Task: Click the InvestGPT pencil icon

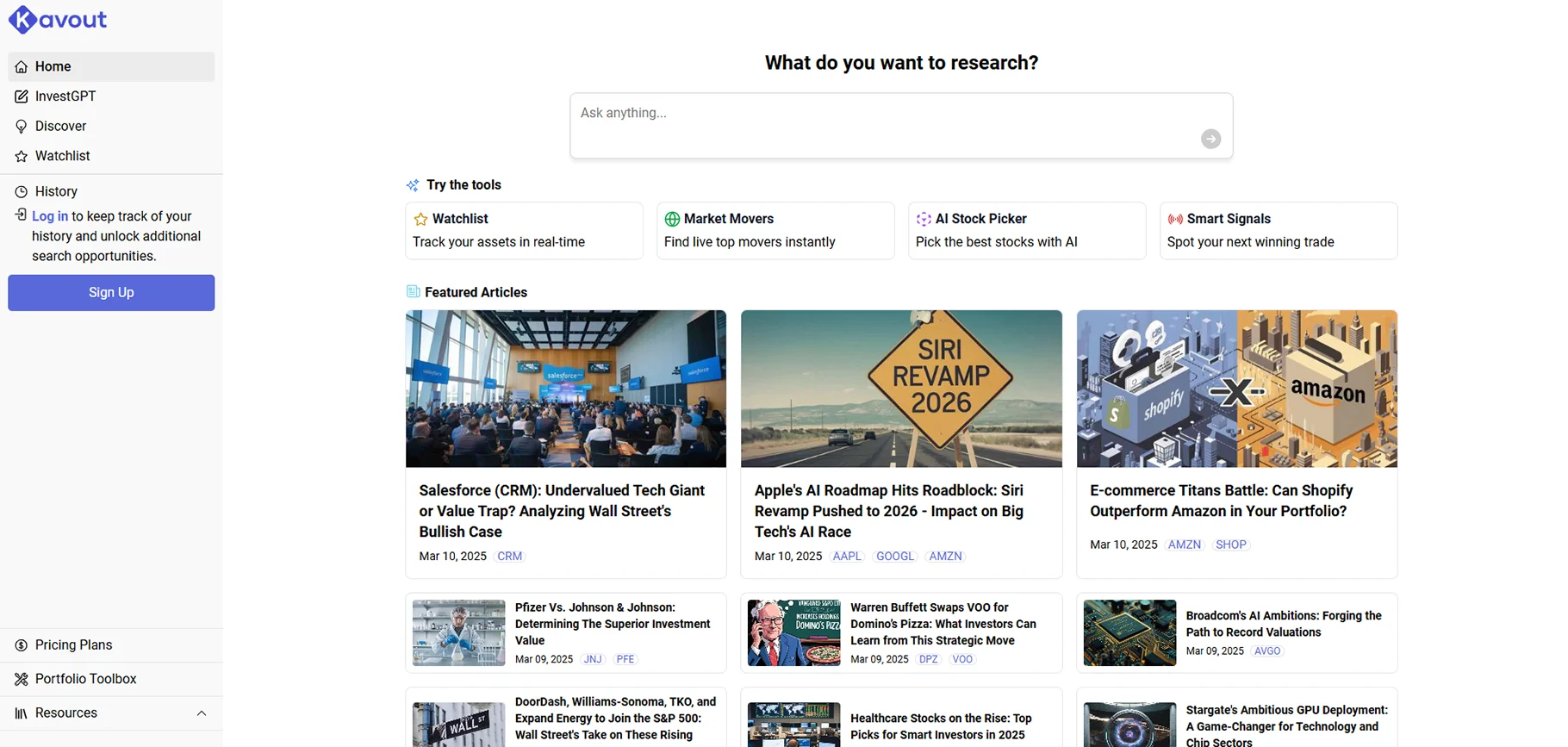Action: point(22,96)
